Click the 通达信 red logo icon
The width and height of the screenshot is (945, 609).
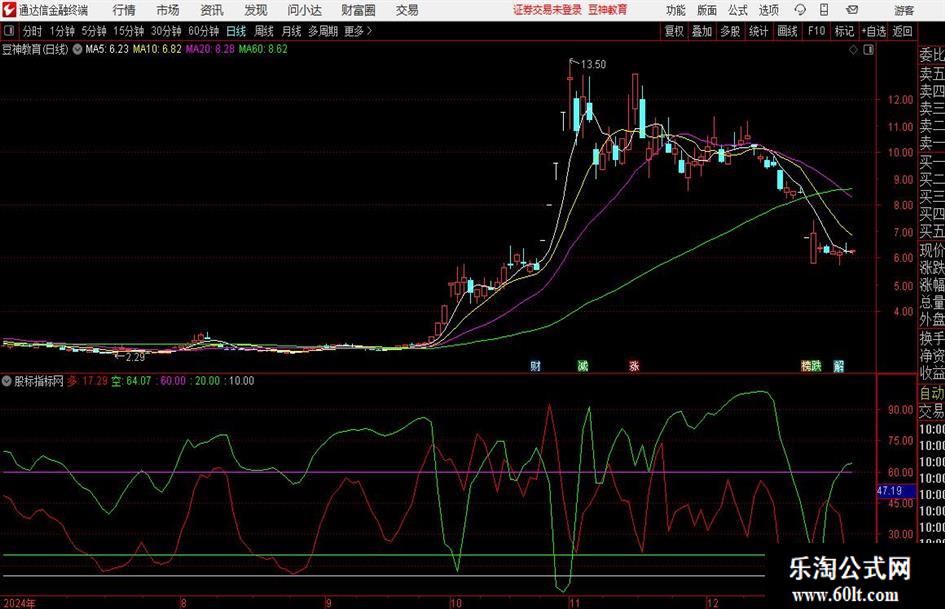(9, 10)
